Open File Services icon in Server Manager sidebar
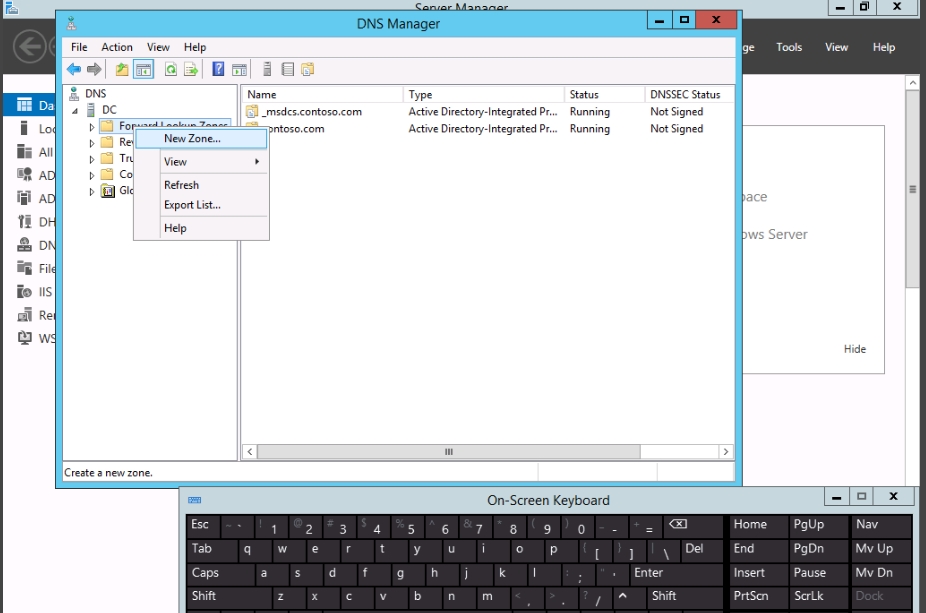Image resolution: width=926 pixels, height=613 pixels. tap(24, 268)
